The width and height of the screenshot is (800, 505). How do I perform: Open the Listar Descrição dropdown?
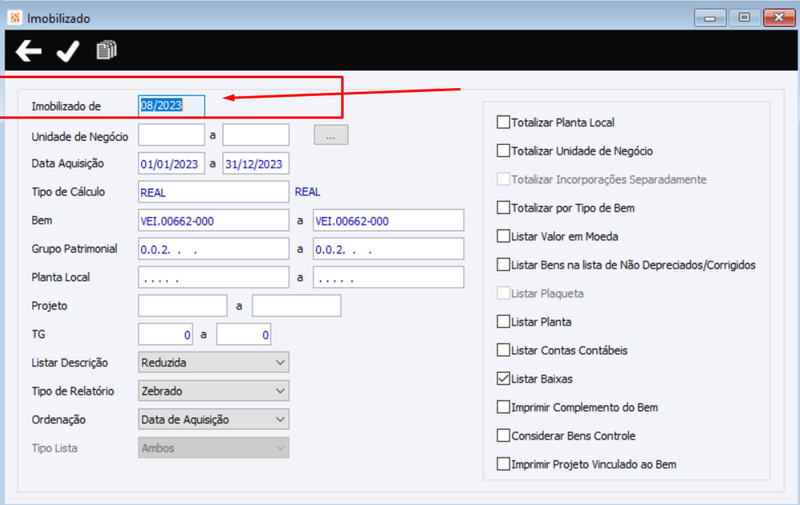[x=213, y=362]
